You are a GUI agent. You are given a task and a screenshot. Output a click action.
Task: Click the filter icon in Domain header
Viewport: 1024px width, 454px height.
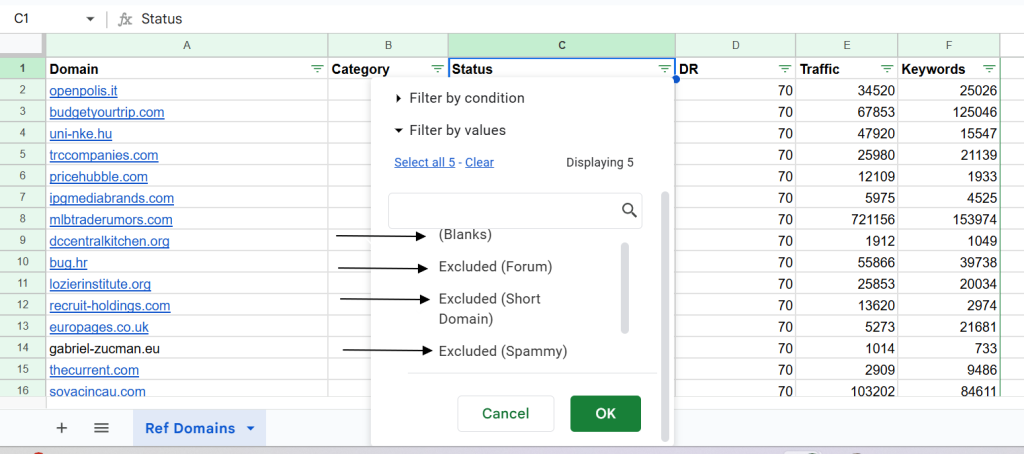tap(317, 69)
